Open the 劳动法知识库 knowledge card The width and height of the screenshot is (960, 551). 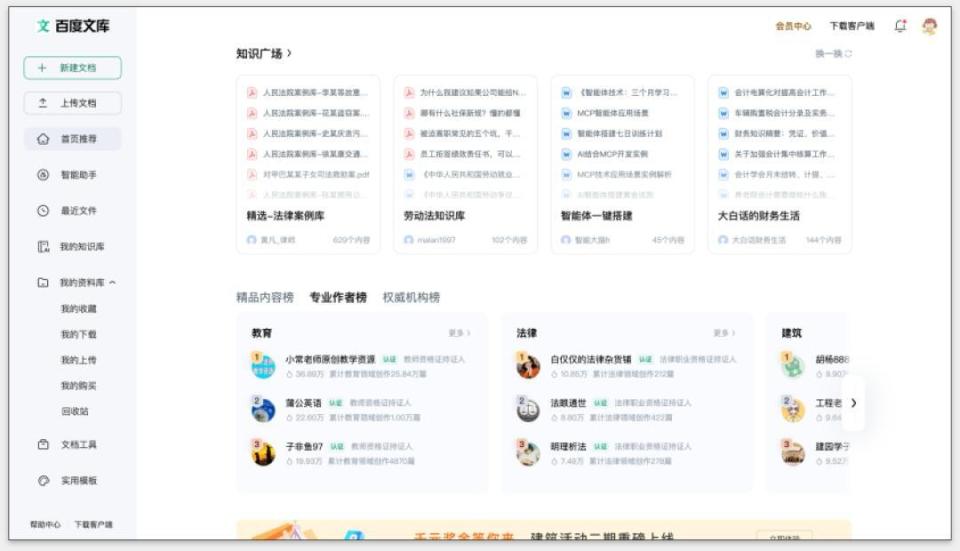(x=465, y=164)
